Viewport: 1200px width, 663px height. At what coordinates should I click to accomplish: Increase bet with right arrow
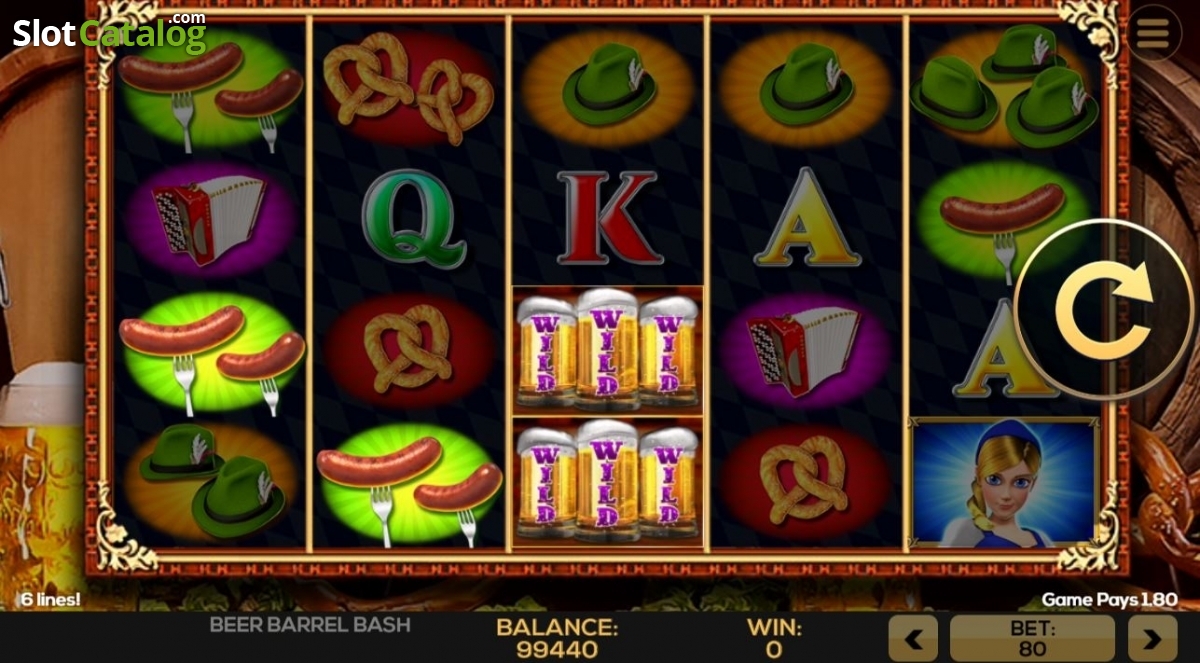click(1152, 639)
